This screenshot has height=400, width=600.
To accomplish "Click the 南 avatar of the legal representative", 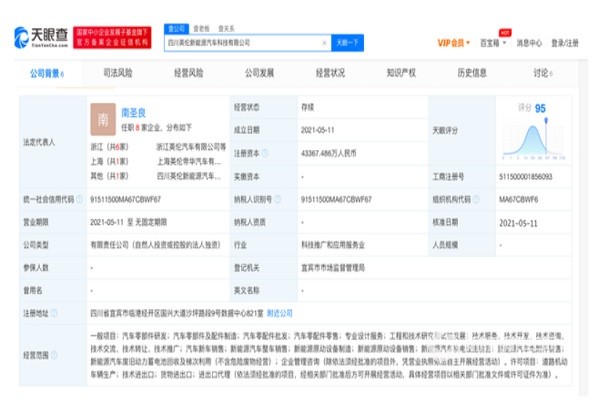I will click(103, 119).
